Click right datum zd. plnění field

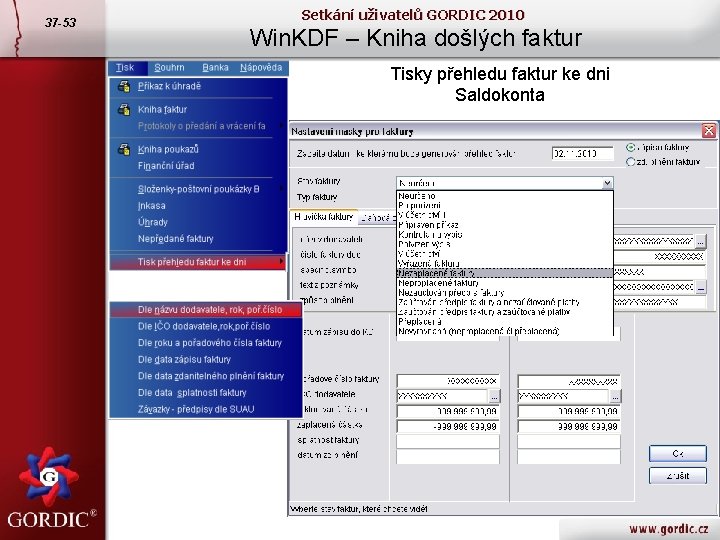569,456
